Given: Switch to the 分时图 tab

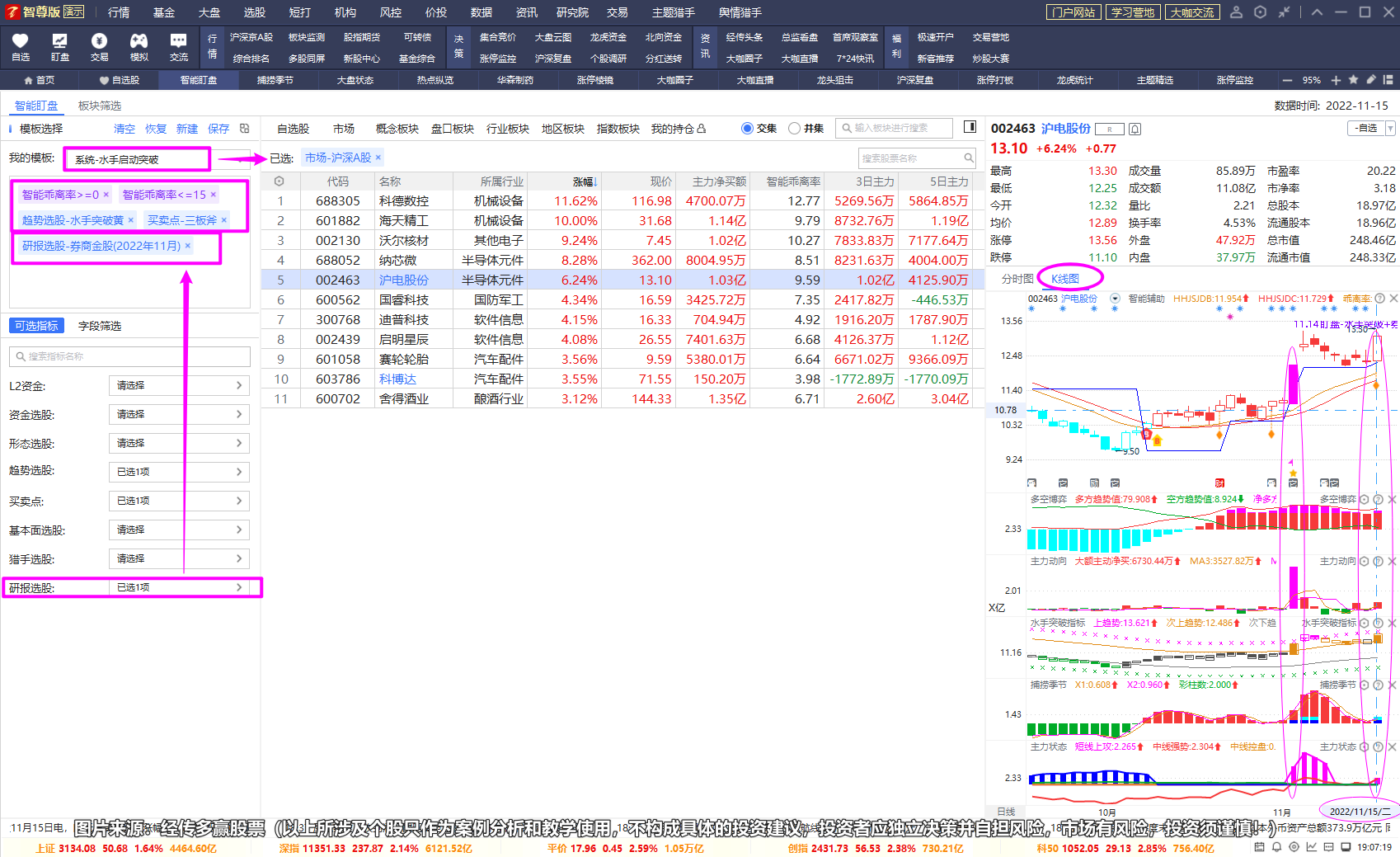Looking at the screenshot, I should coord(1017,279).
